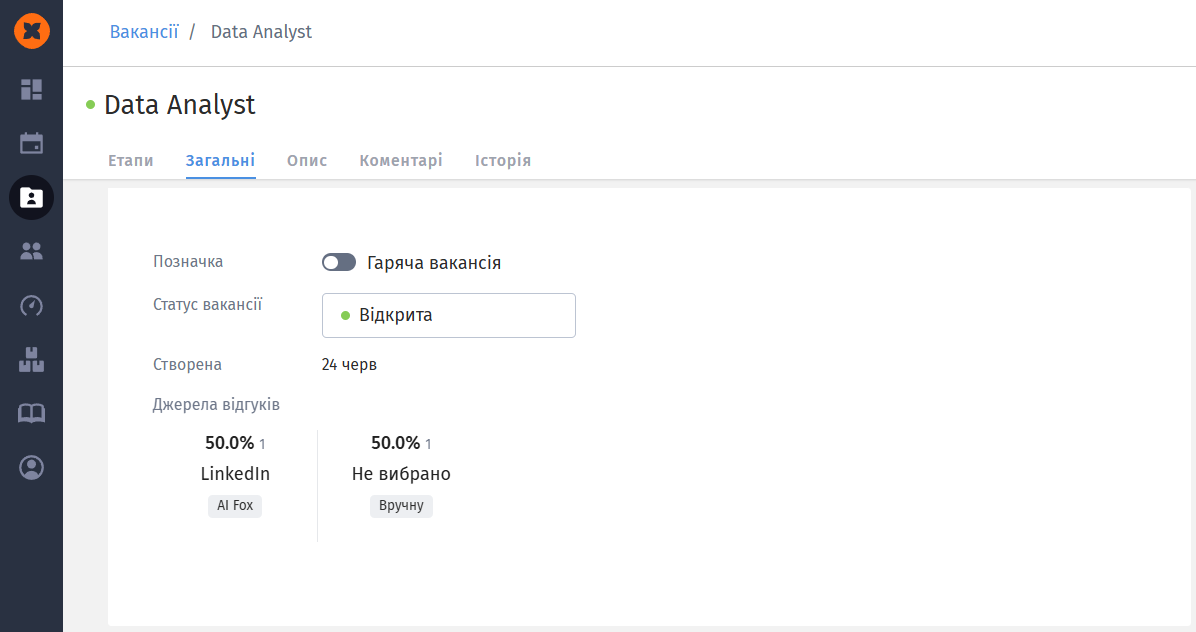Select the highlighted vacancies sidebar icon
This screenshot has height=632, width=1196.
coord(32,197)
